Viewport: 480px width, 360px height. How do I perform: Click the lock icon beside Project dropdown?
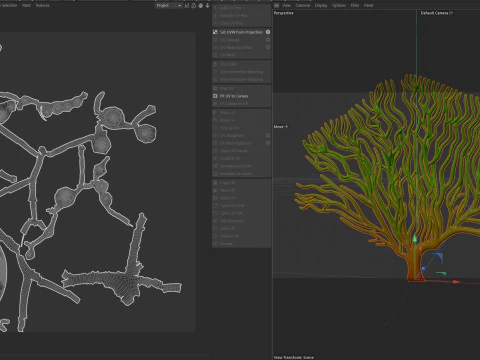pyautogui.click(x=193, y=5)
